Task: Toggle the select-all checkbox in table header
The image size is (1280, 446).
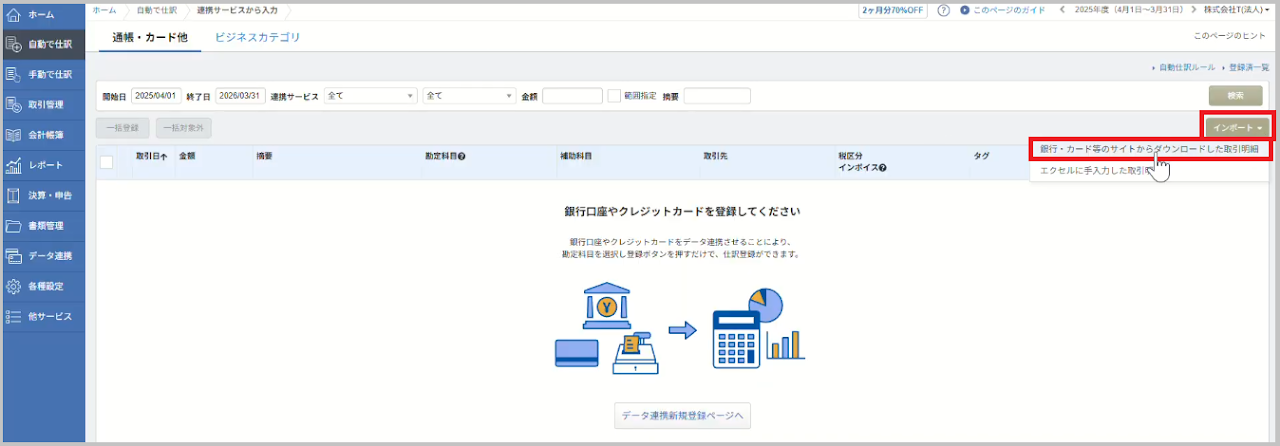Action: [x=106, y=162]
